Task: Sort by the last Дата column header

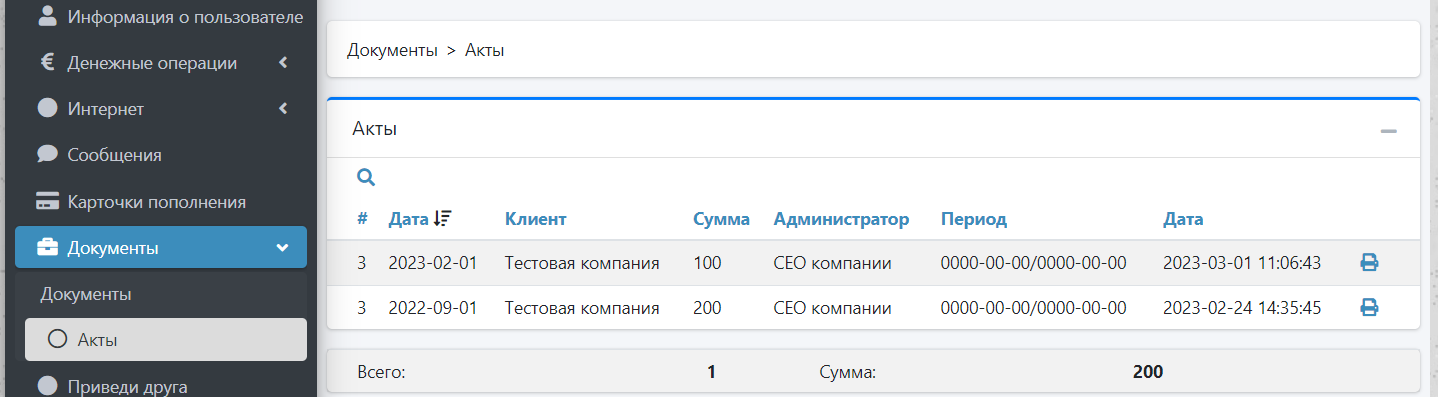Action: pyautogui.click(x=1183, y=218)
